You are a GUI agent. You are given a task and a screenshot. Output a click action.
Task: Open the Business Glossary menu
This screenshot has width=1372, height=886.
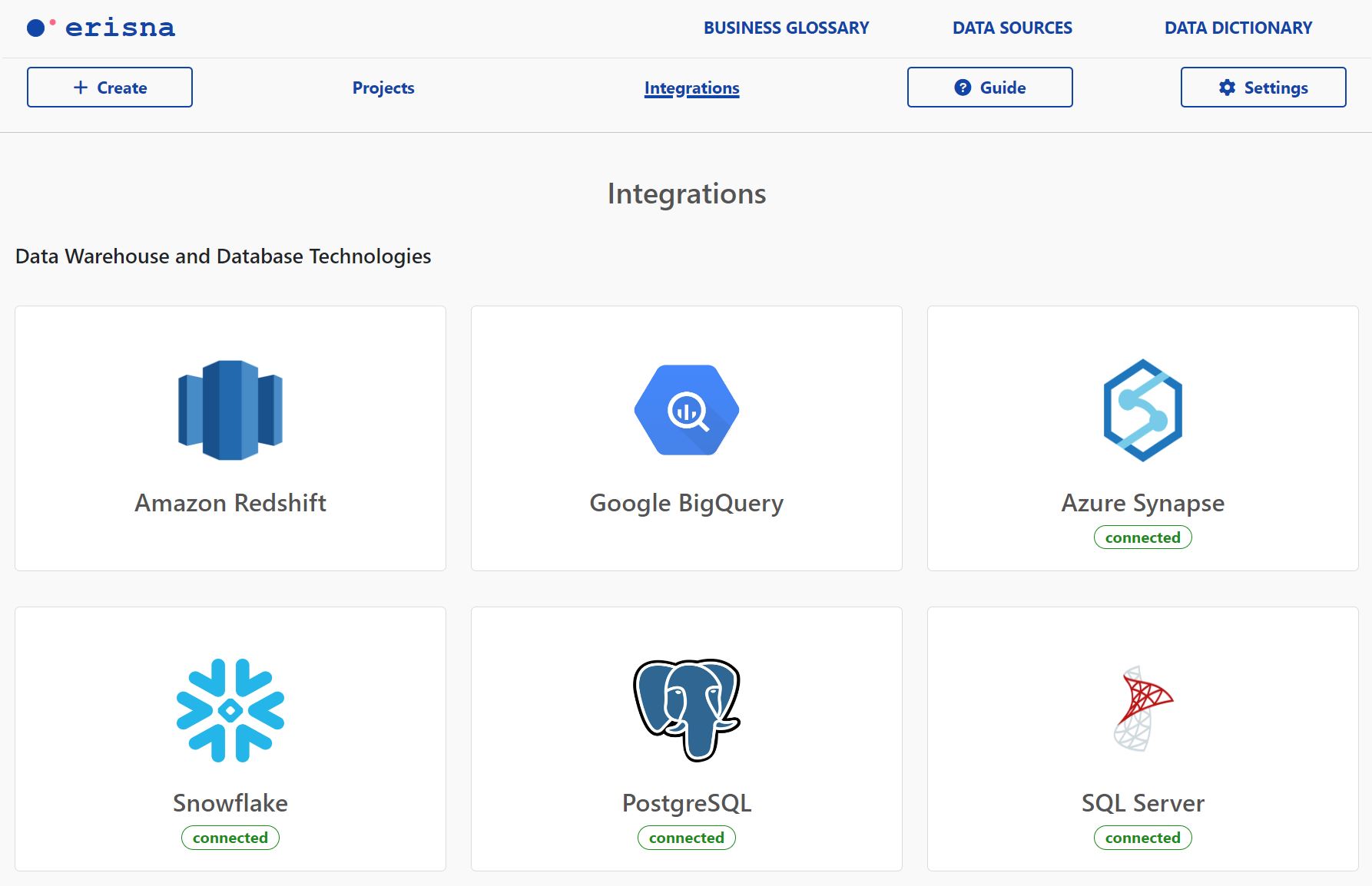[786, 28]
